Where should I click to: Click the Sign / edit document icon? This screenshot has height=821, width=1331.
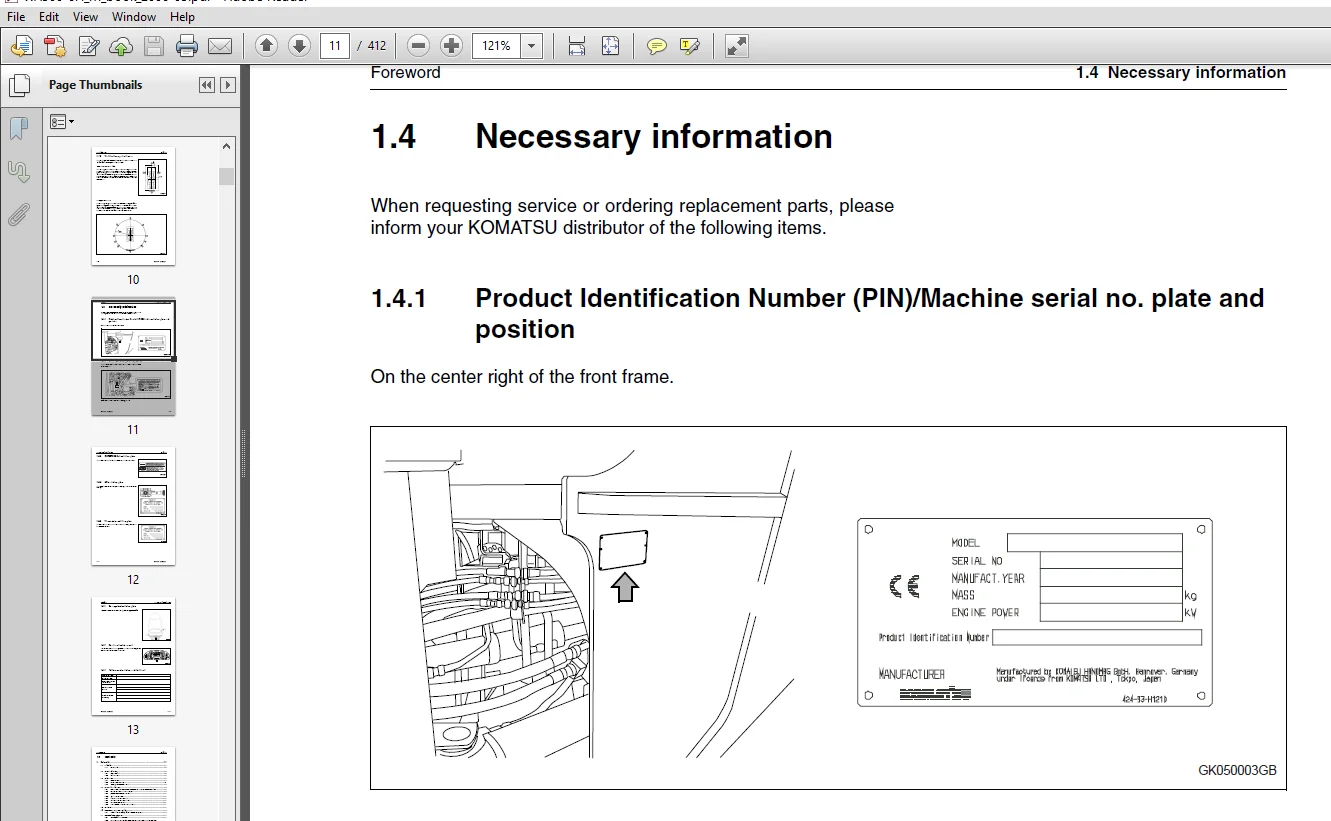coord(88,46)
